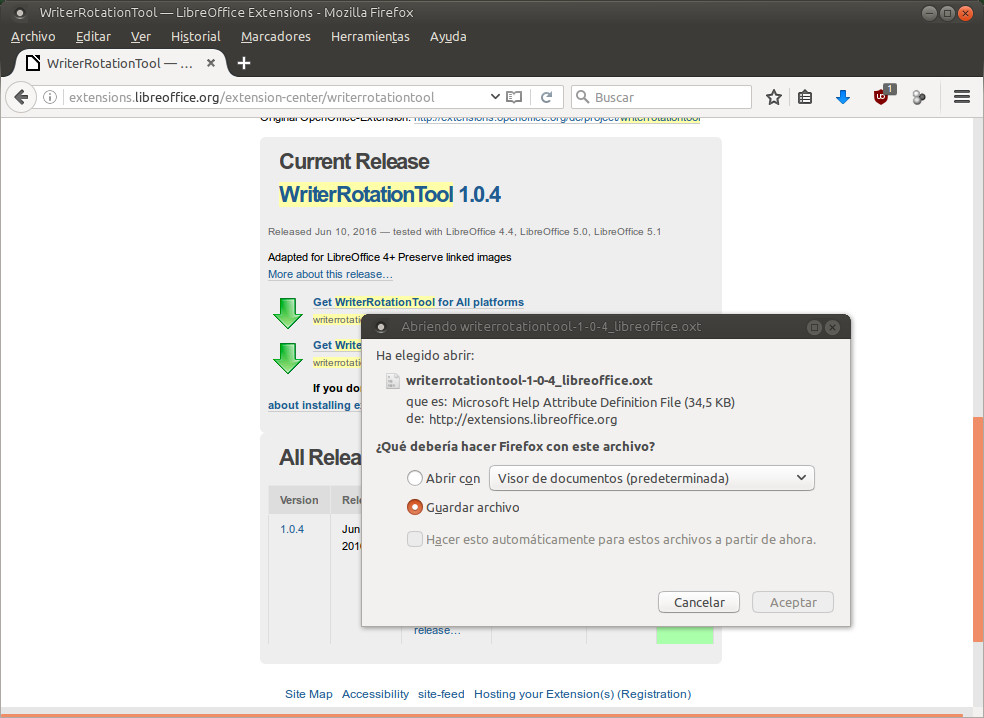
Task: Reload the page with the refresh icon
Action: tap(547, 97)
